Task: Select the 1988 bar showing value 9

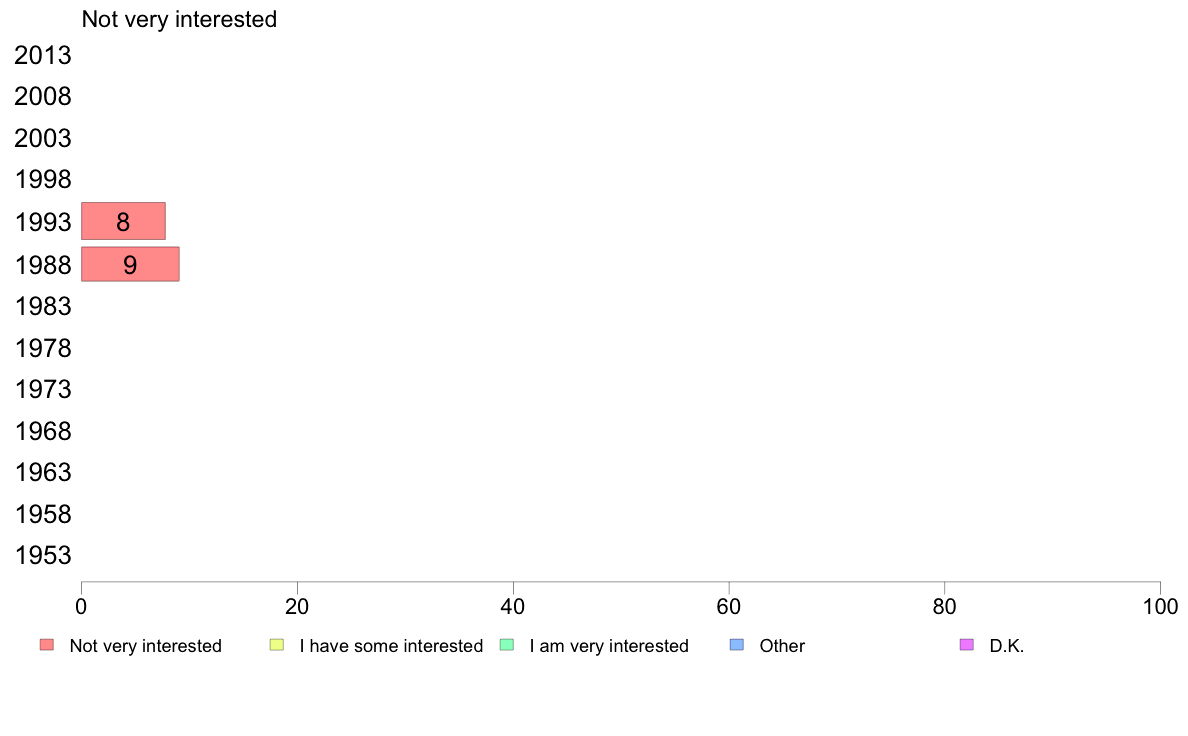Action: [130, 264]
